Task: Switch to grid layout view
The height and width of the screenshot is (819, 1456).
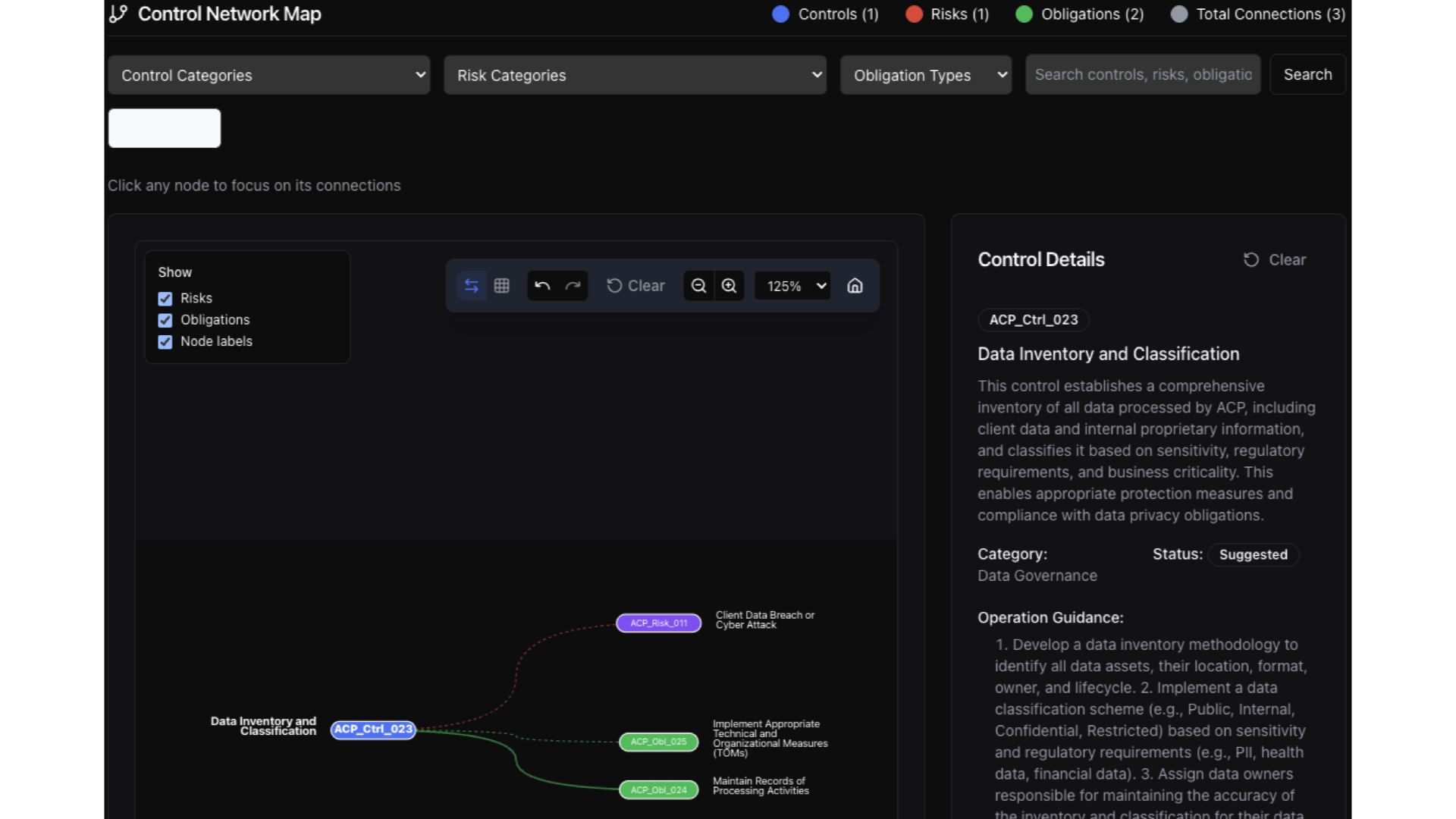Action: tap(502, 286)
